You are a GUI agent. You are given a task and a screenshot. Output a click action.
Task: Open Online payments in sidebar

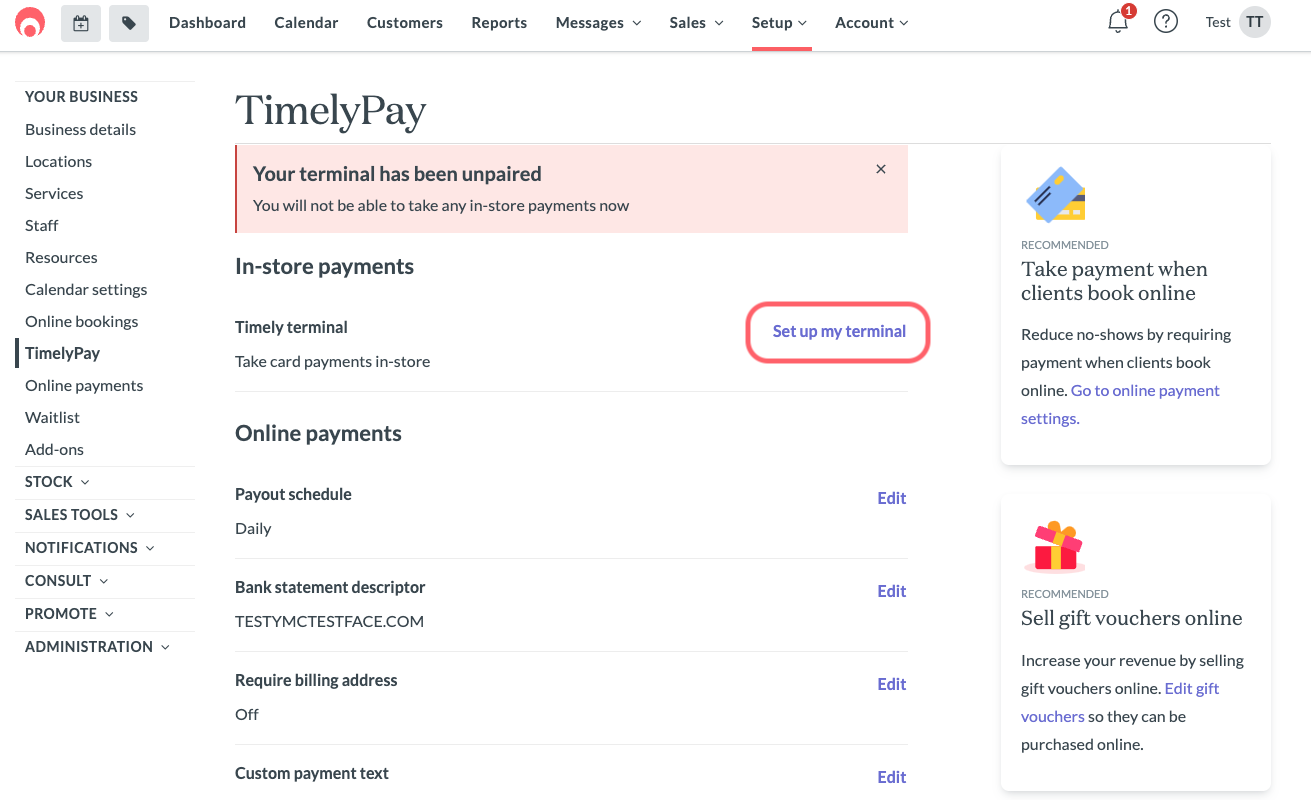click(x=84, y=385)
